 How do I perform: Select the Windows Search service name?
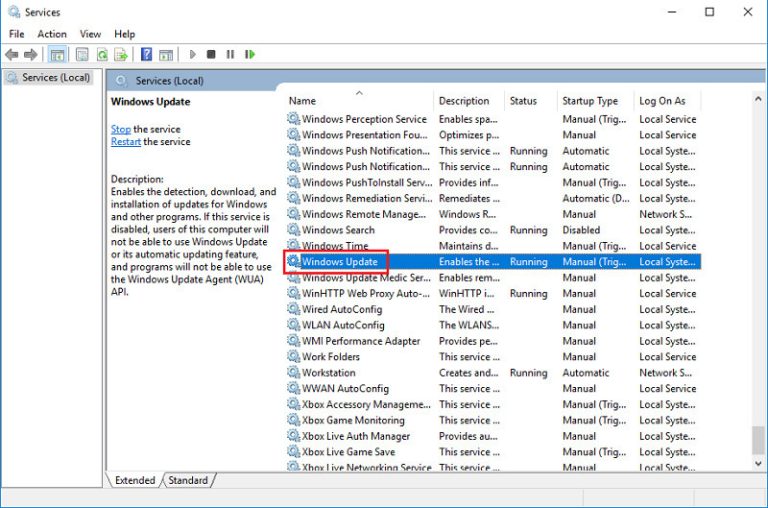coord(338,230)
